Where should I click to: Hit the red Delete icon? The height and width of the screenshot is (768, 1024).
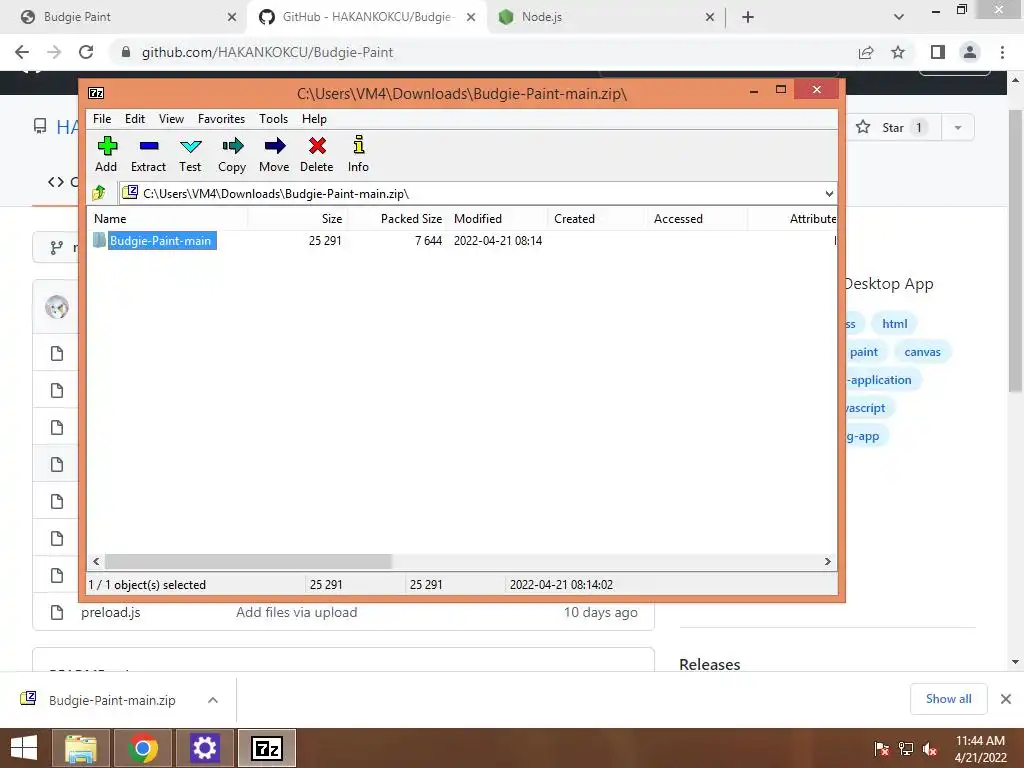pyautogui.click(x=317, y=154)
